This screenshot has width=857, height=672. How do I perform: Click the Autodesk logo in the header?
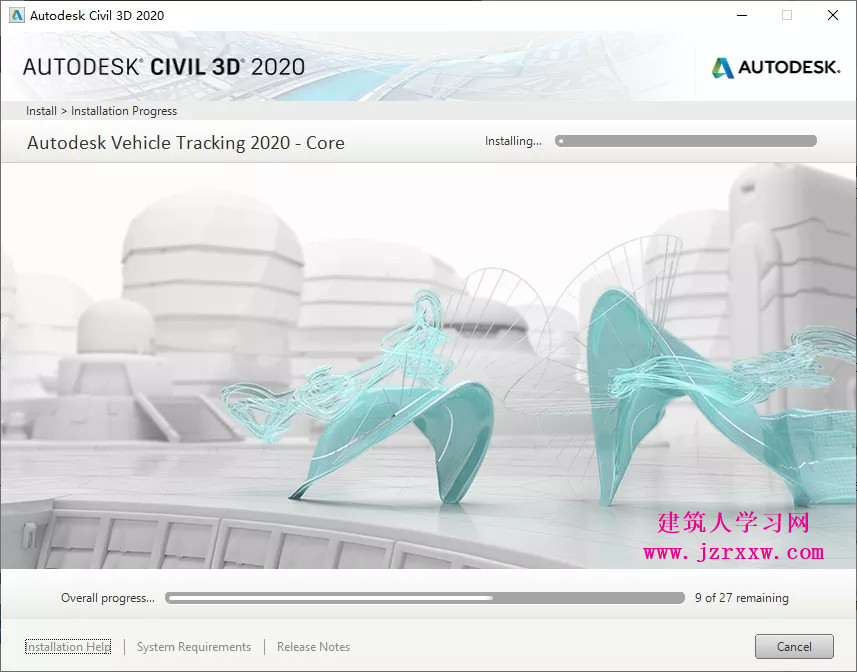[776, 67]
